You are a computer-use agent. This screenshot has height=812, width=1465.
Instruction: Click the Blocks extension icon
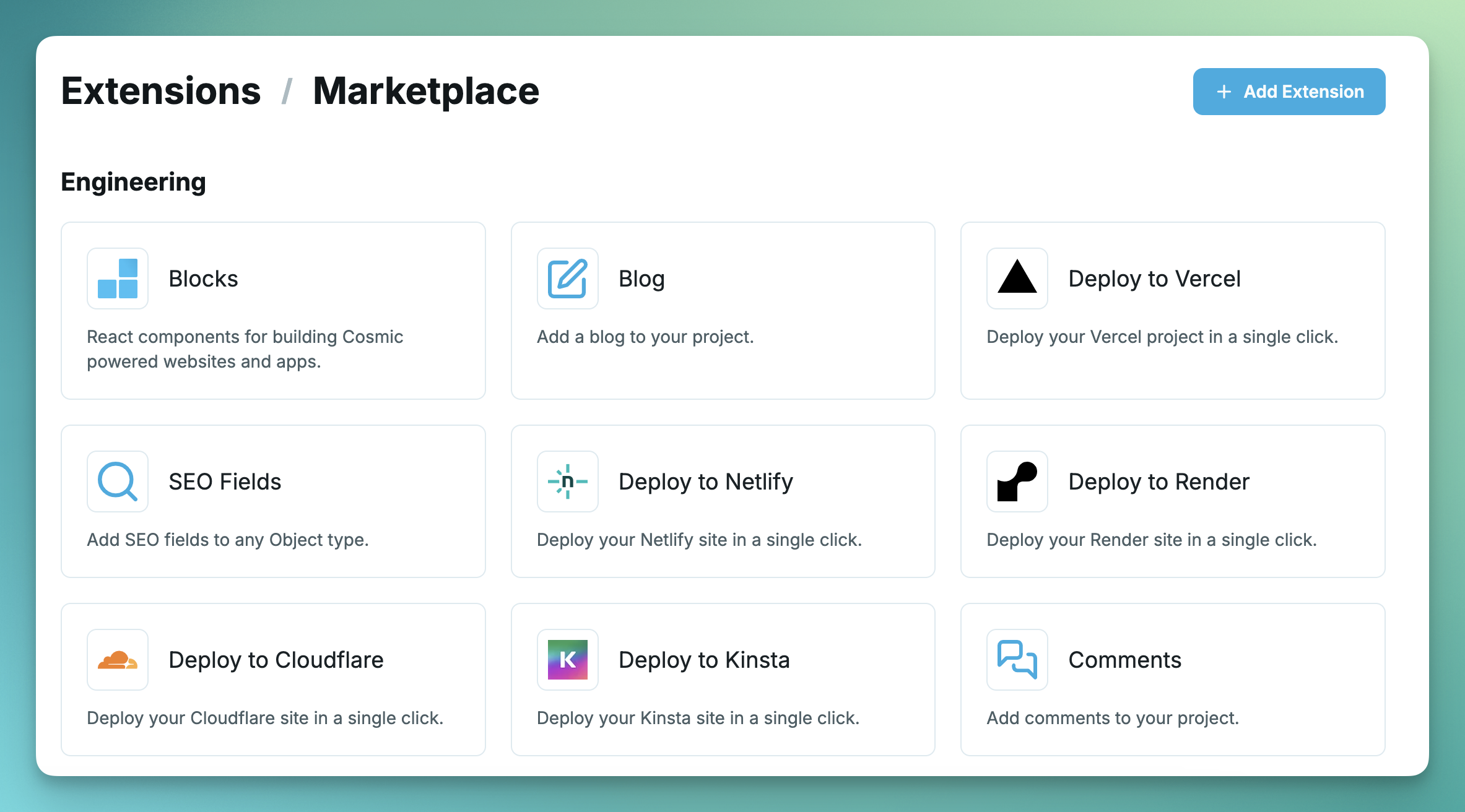pos(118,279)
